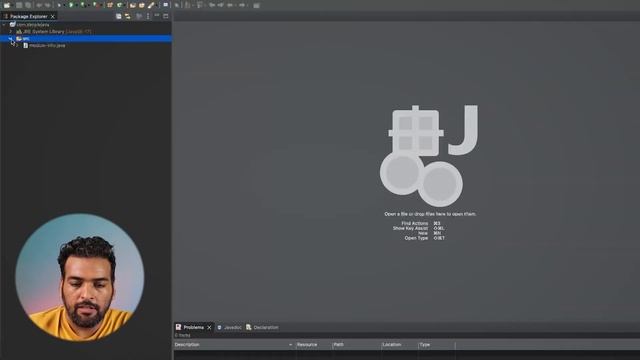Expand the JRE System Library node

(x=11, y=31)
